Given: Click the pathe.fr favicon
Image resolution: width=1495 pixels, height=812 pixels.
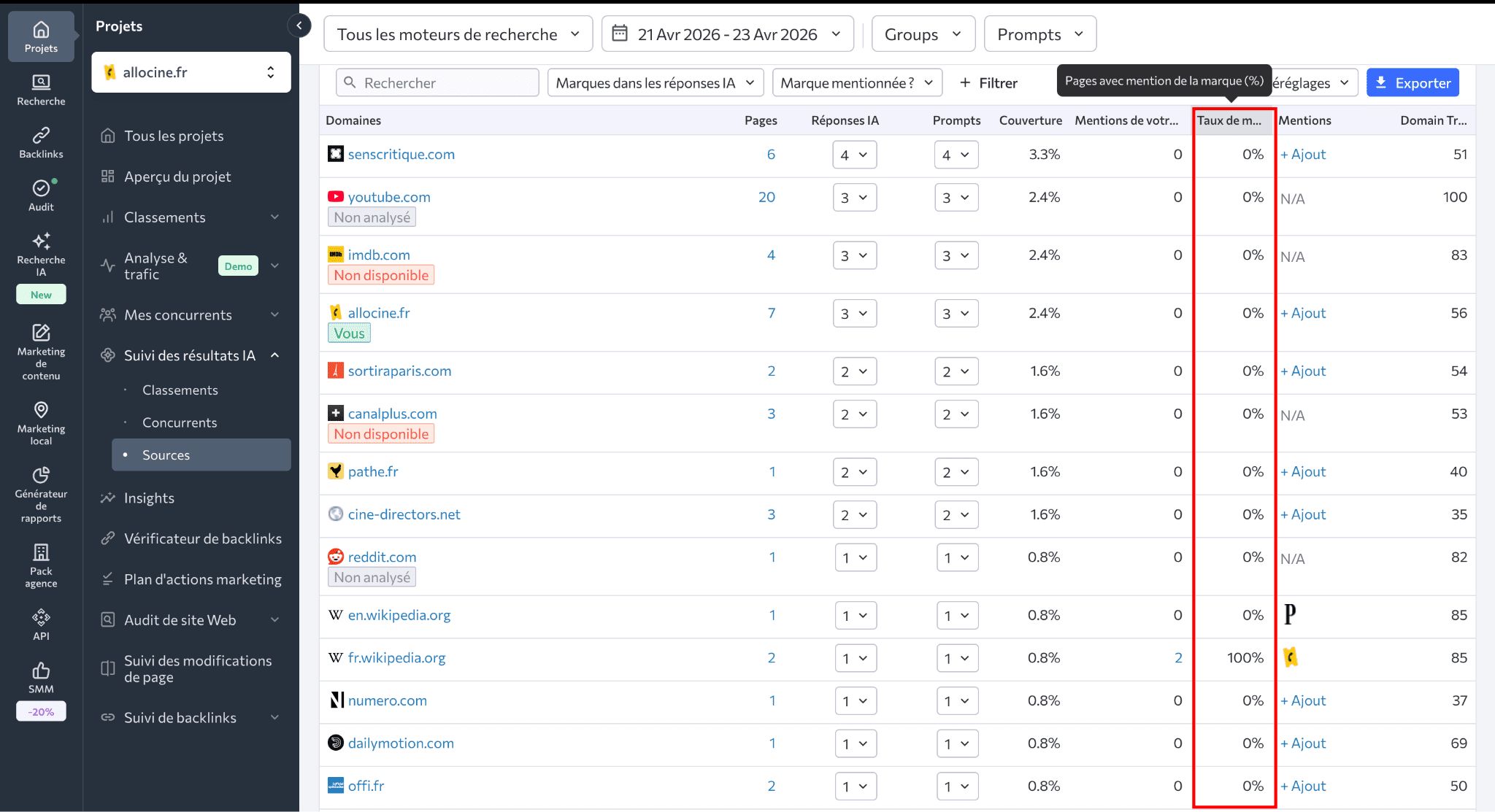Looking at the screenshot, I should tap(336, 471).
